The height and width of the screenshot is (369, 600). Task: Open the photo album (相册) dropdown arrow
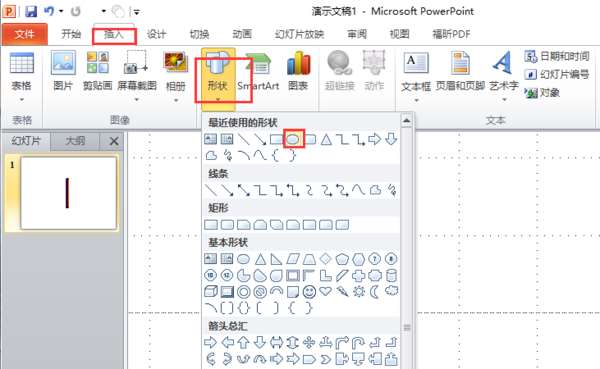176,100
